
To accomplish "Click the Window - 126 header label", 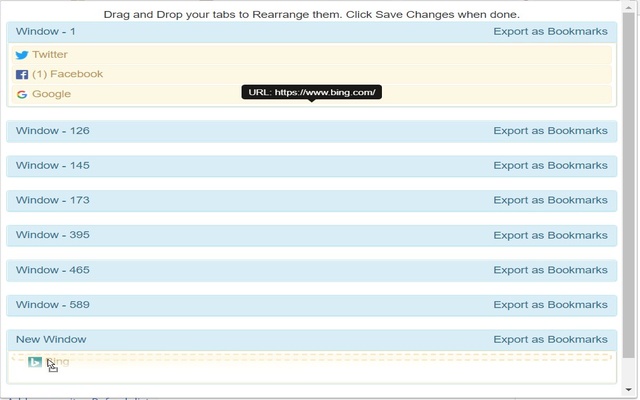I will pyautogui.click(x=53, y=131).
